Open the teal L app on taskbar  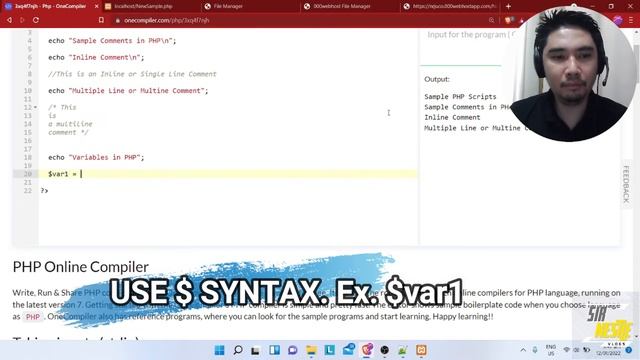330,350
